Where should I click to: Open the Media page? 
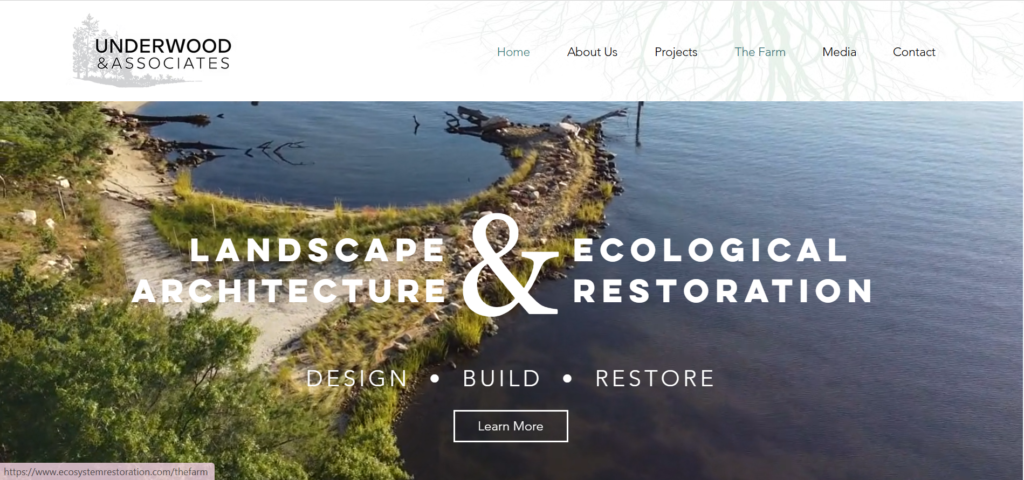(839, 52)
